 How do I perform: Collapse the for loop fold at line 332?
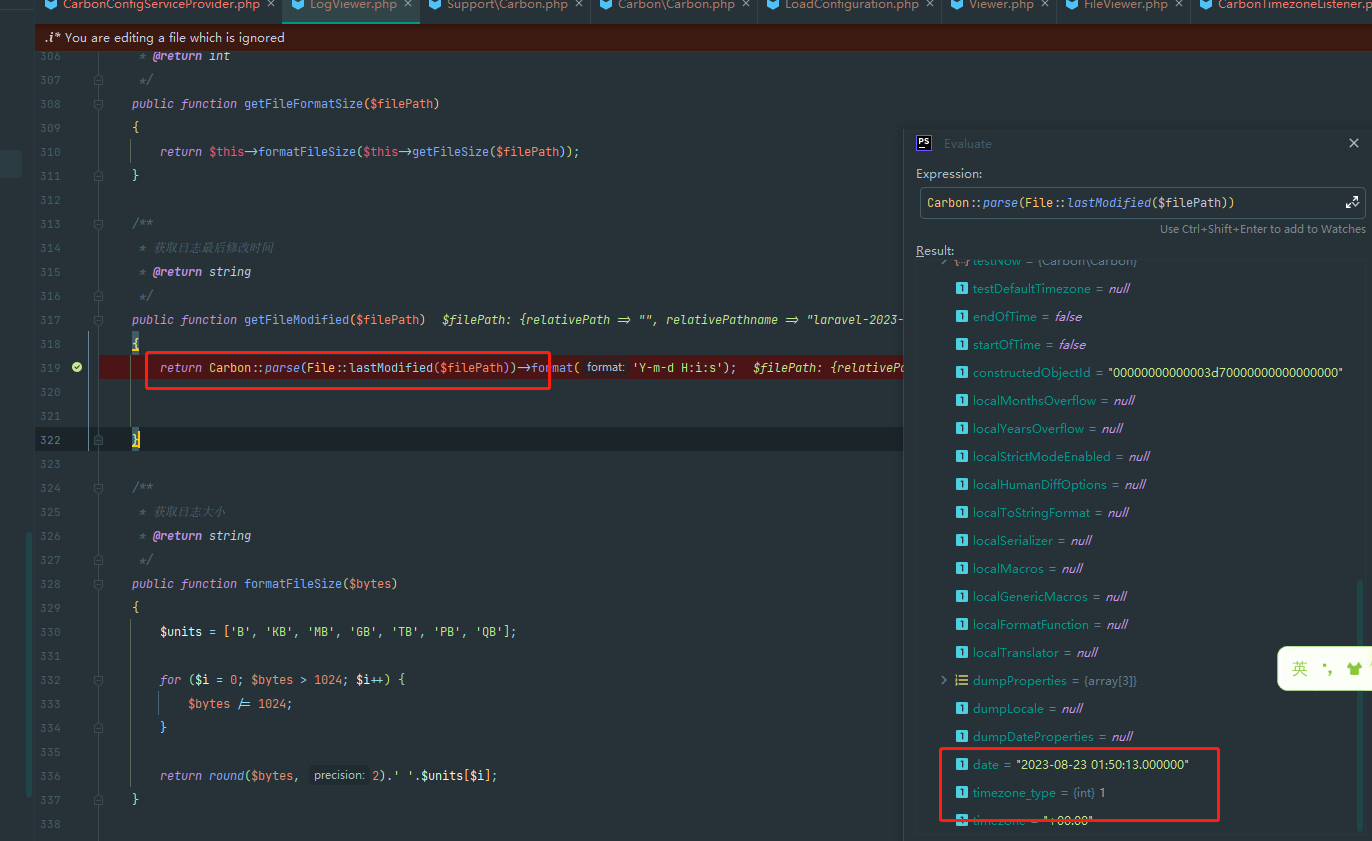point(98,680)
